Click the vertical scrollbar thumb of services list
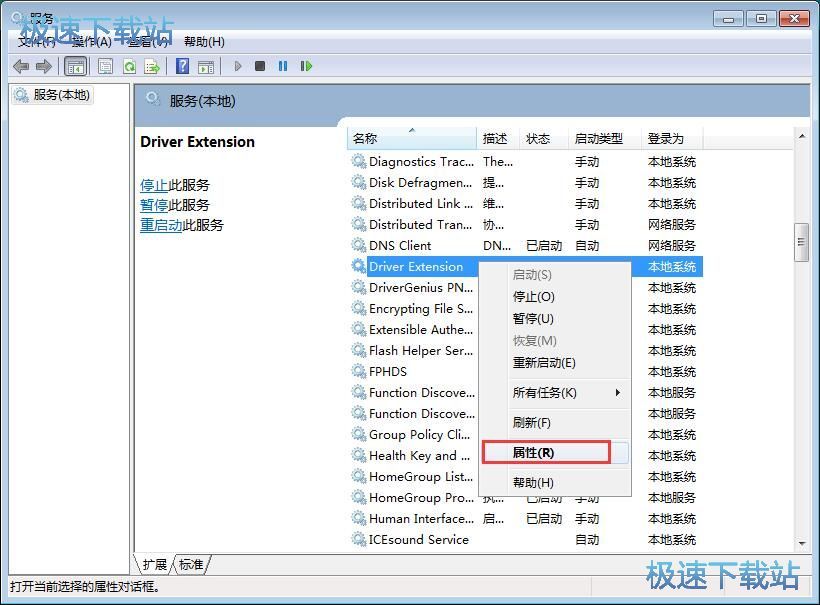The width and height of the screenshot is (820, 605). tap(801, 242)
